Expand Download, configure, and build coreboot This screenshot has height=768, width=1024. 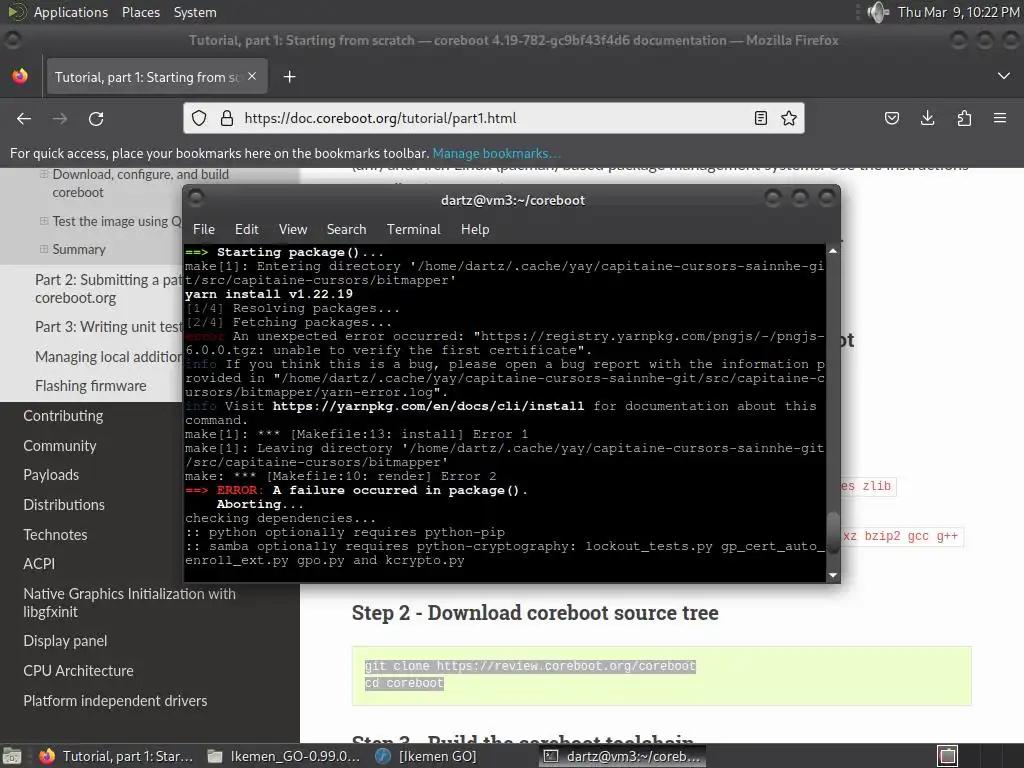coord(44,174)
